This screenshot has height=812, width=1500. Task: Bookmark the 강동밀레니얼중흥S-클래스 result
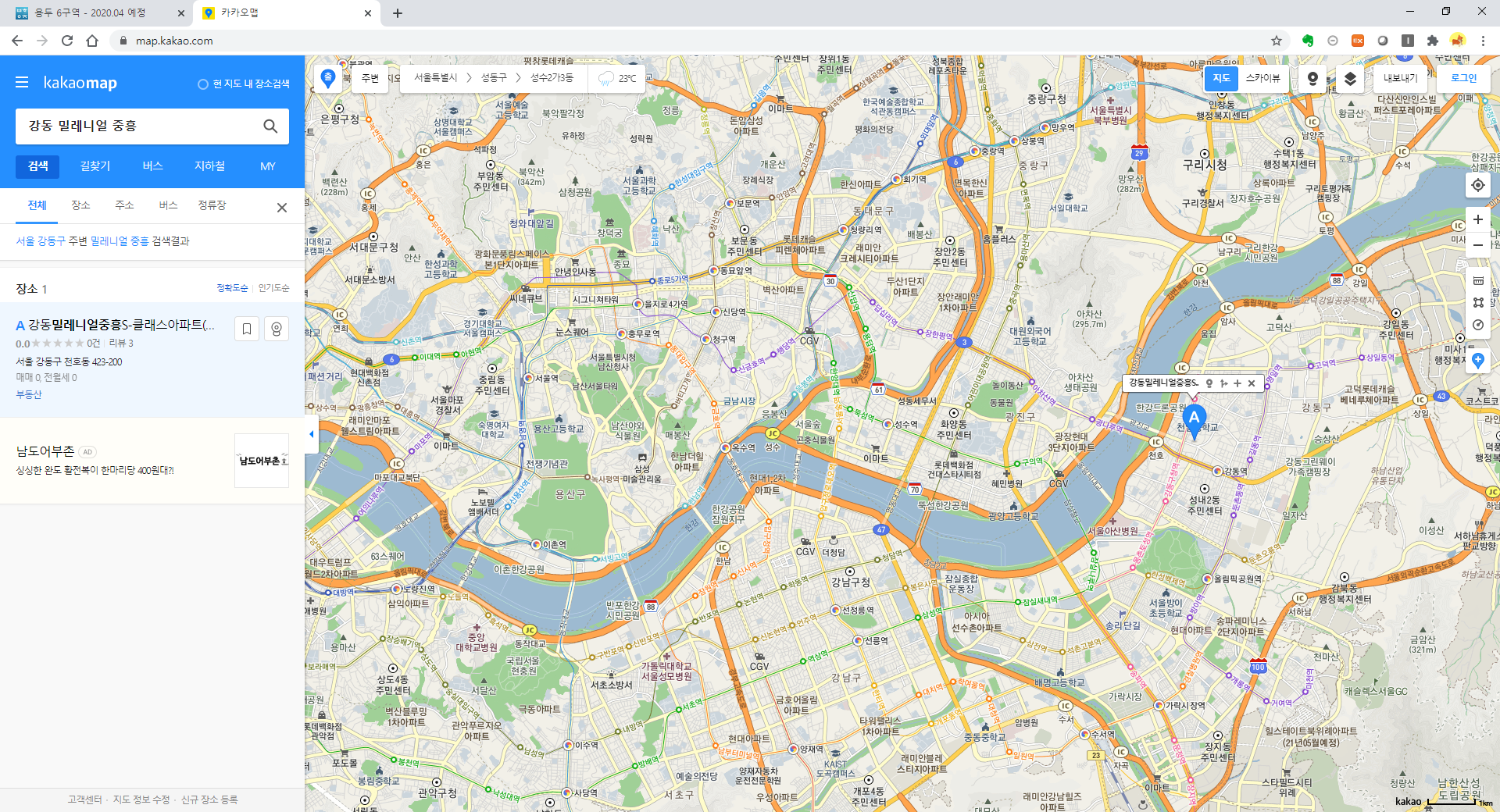pyautogui.click(x=247, y=329)
